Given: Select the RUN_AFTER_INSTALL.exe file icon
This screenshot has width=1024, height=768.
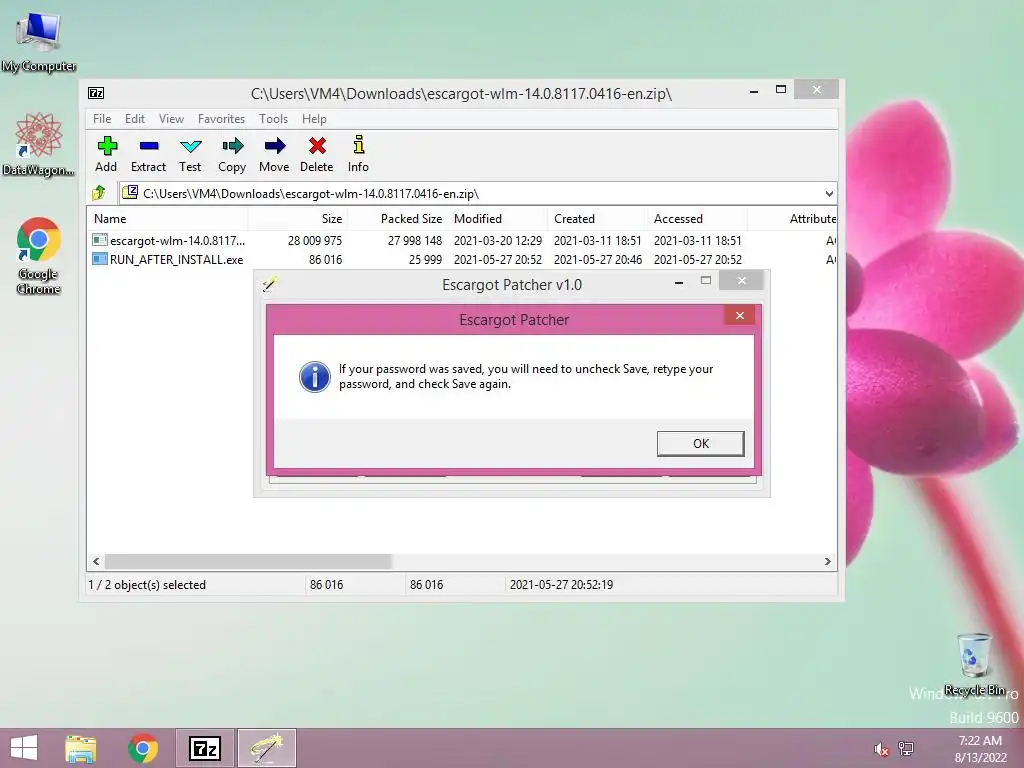Looking at the screenshot, I should point(100,259).
